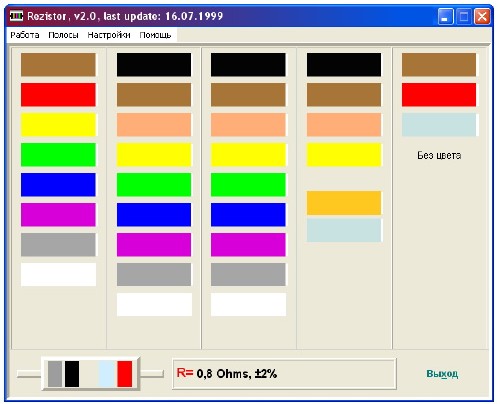Pick gold swatch in multiplier column
The image size is (500, 404).
pos(344,203)
